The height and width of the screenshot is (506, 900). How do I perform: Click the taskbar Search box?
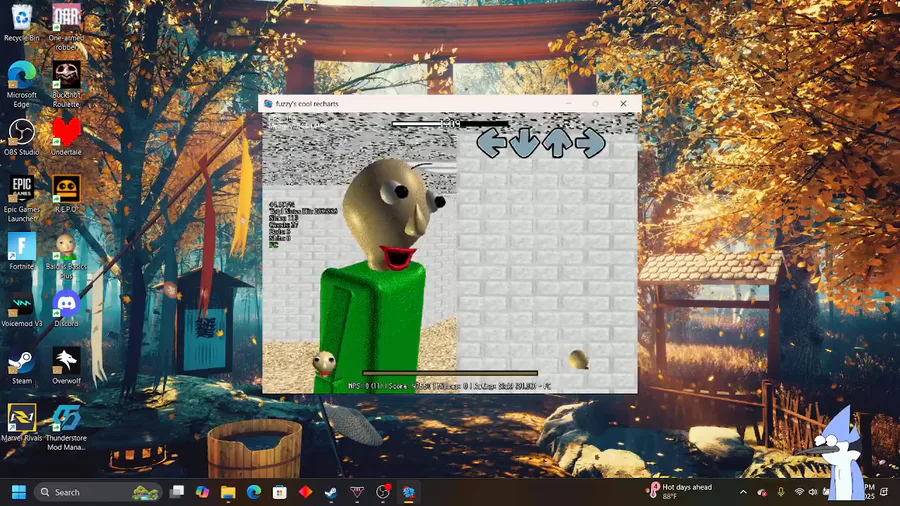[x=98, y=492]
